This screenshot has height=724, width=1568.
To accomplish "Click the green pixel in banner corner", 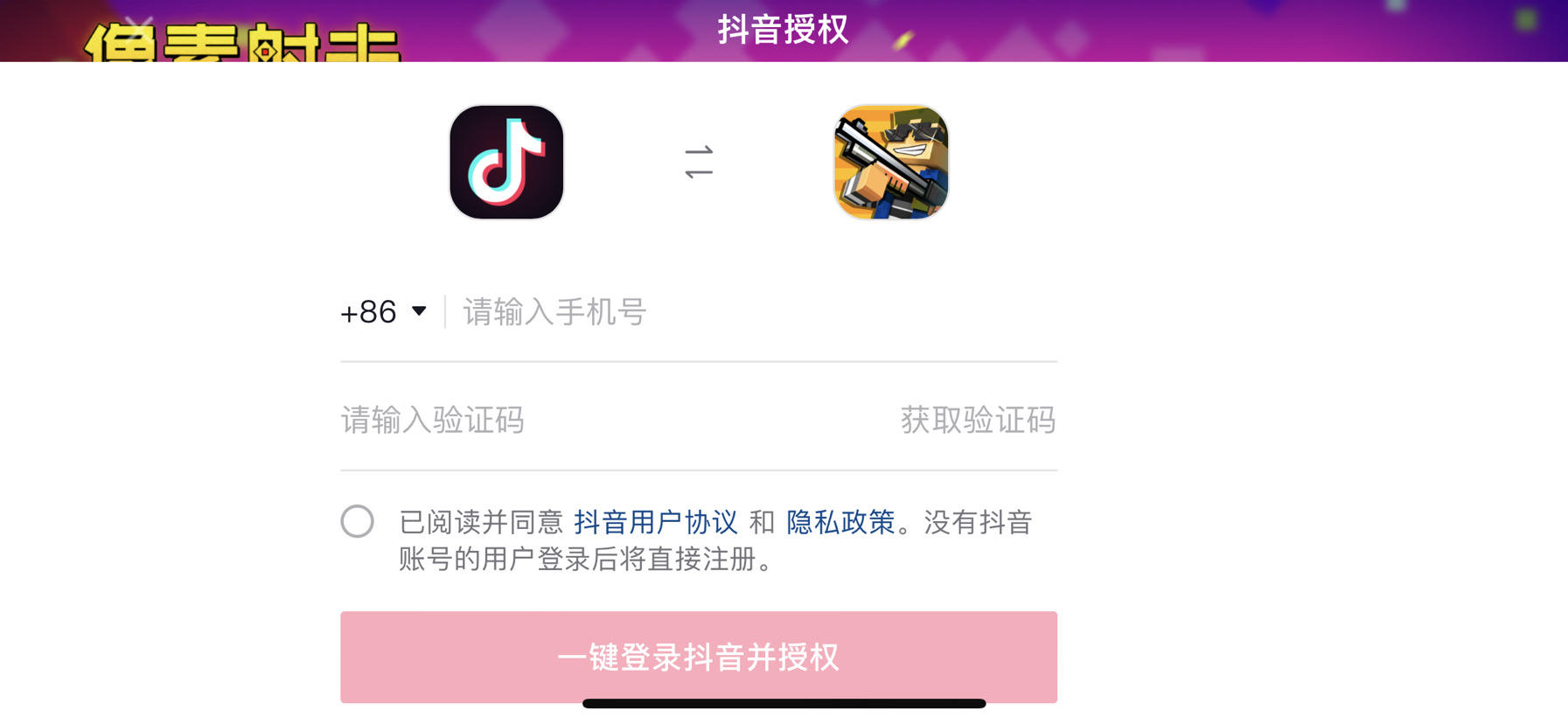I will pyautogui.click(x=1527, y=19).
